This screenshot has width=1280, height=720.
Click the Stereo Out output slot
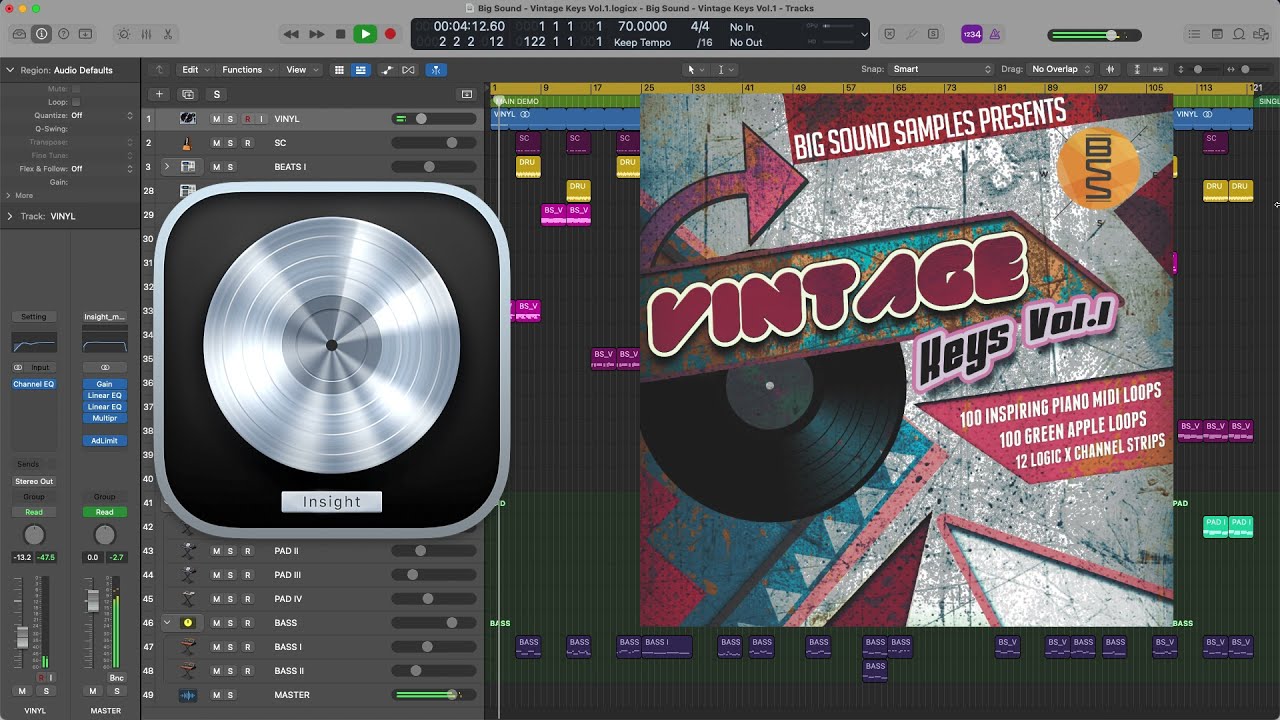tap(34, 481)
